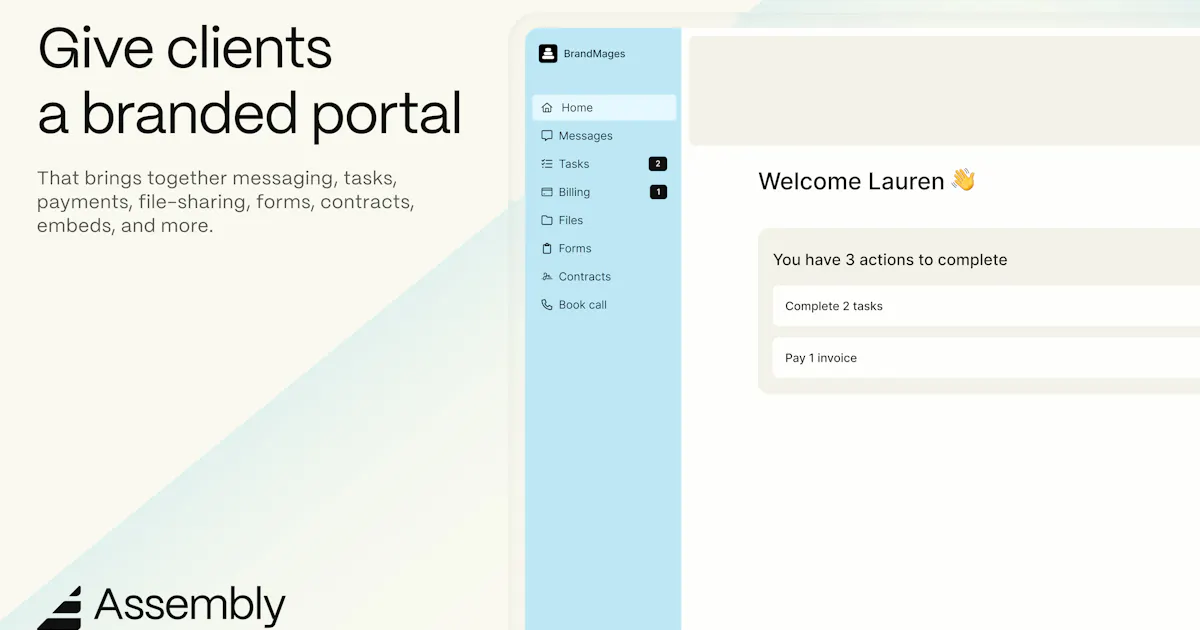
Task: Click the waving hand emoji
Action: pos(963,180)
